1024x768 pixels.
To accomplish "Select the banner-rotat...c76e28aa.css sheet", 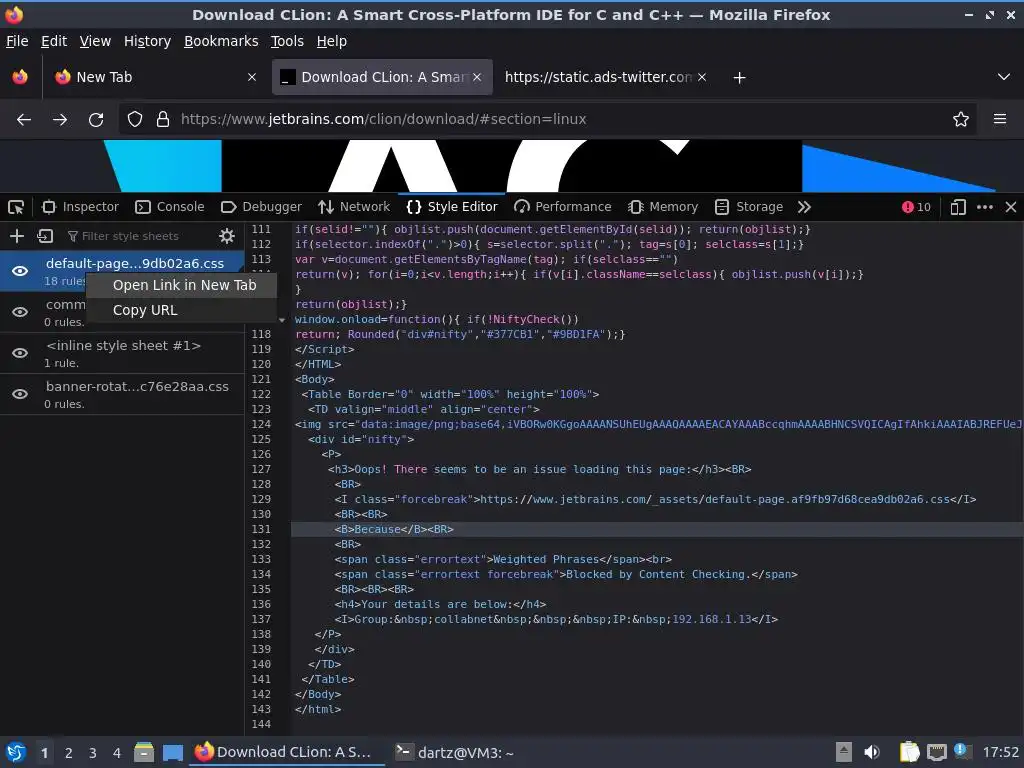I will (x=122, y=394).
